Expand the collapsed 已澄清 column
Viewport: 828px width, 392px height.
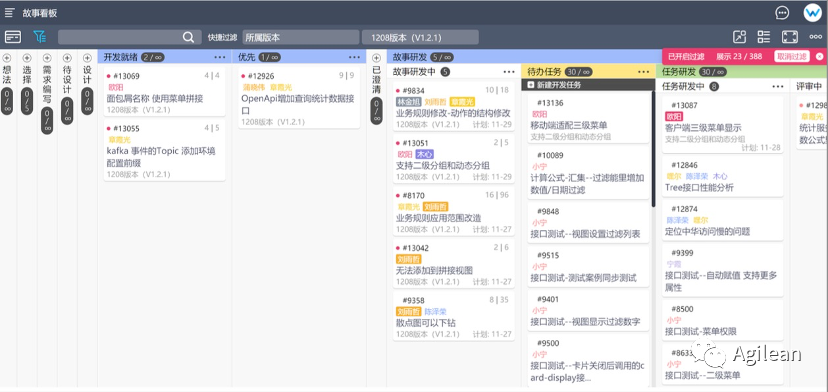click(x=377, y=58)
